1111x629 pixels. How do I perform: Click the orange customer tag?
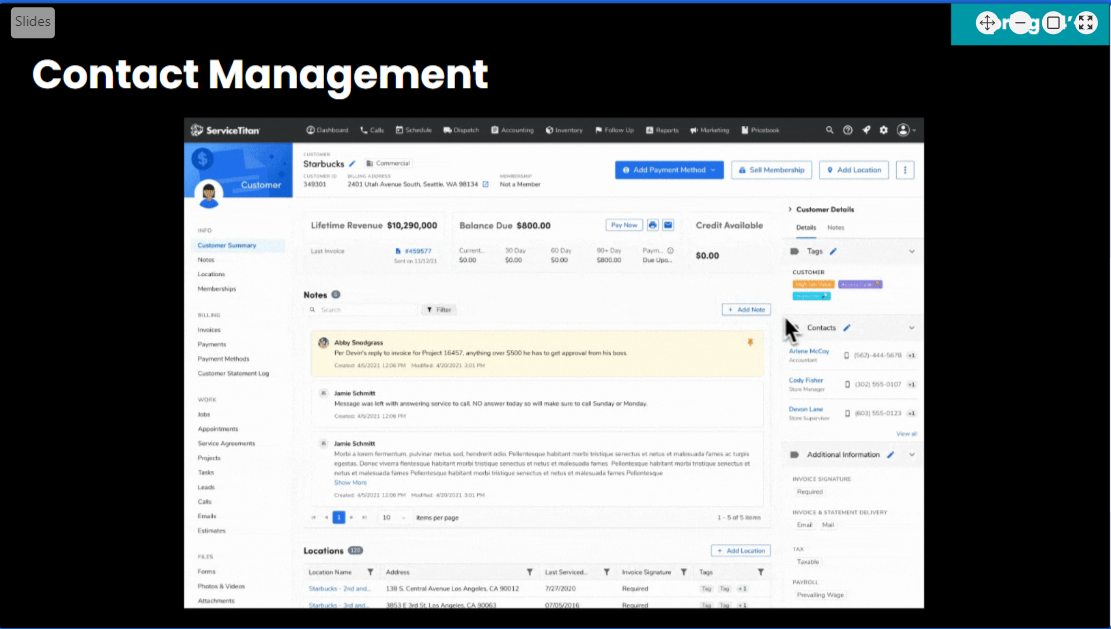point(813,285)
